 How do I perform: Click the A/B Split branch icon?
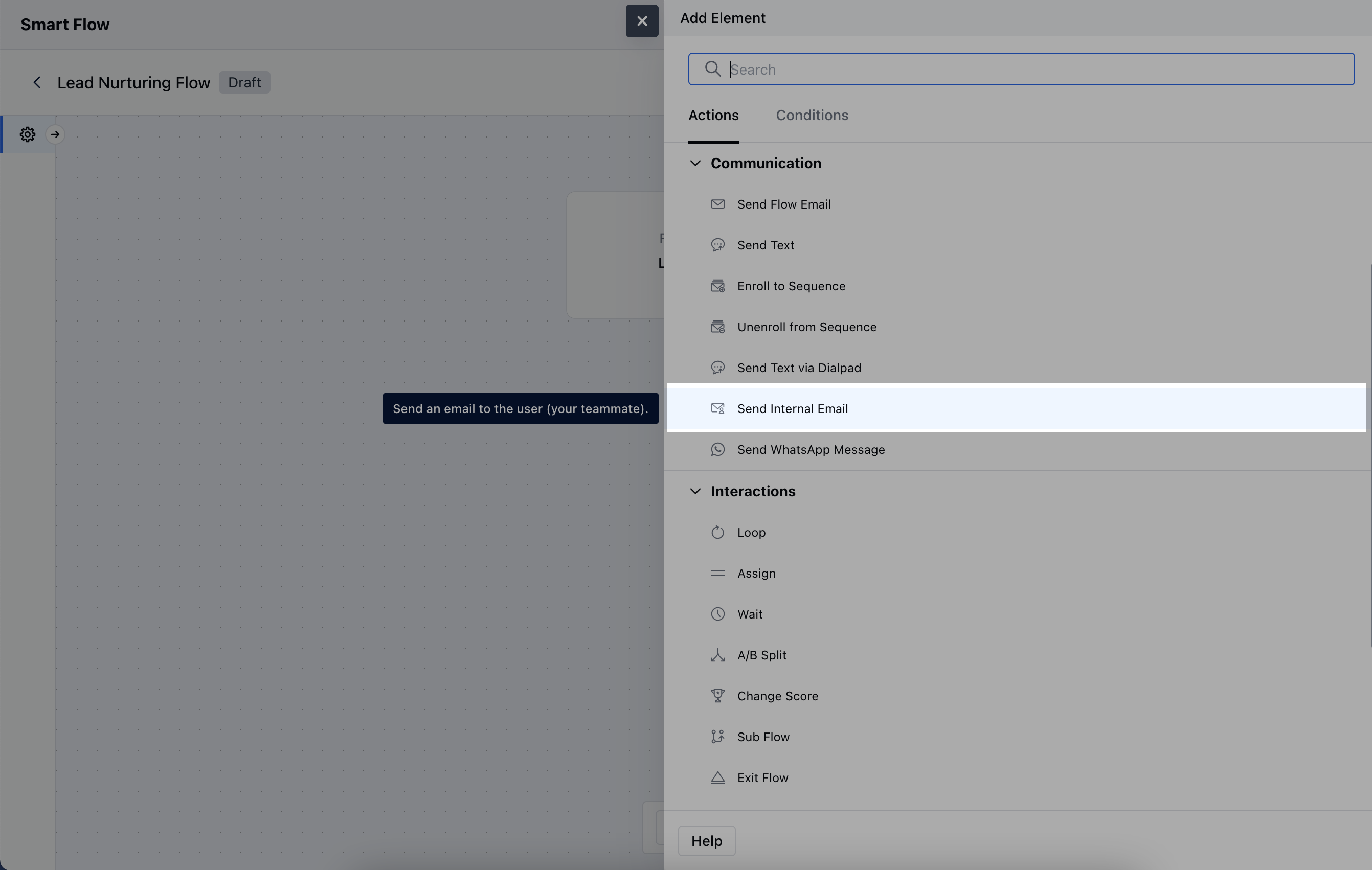pos(717,655)
